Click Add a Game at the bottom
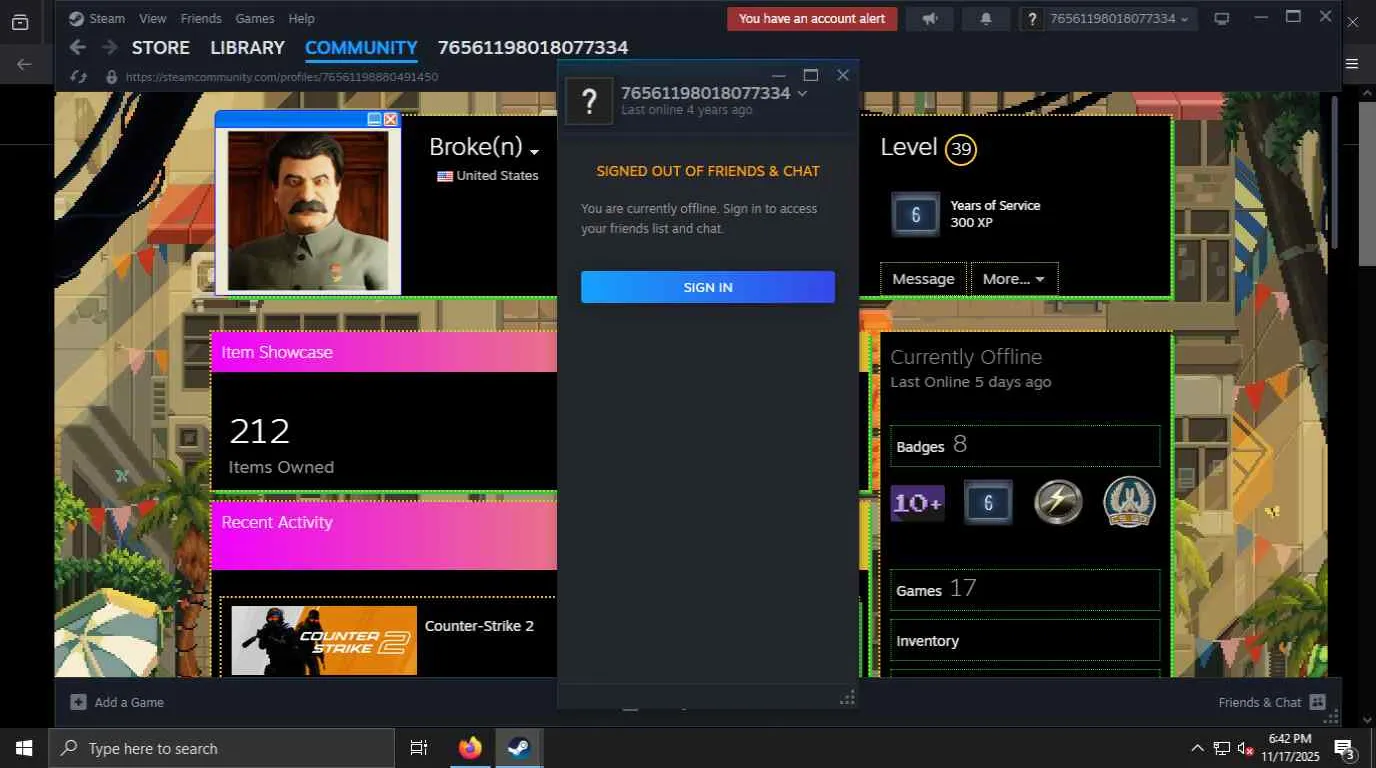This screenshot has height=768, width=1376. click(x=117, y=702)
